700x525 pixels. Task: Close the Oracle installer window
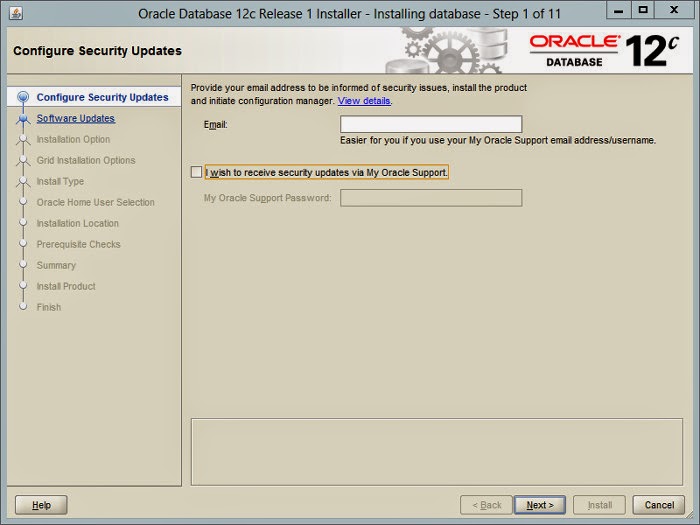pyautogui.click(x=674, y=10)
